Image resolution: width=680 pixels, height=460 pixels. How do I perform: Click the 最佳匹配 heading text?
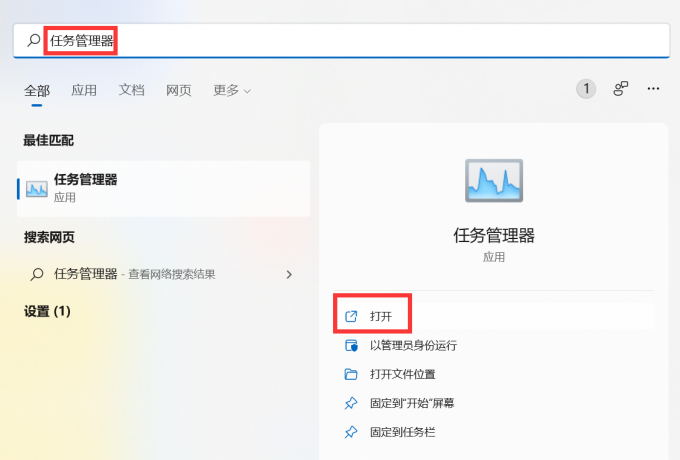[x=49, y=140]
